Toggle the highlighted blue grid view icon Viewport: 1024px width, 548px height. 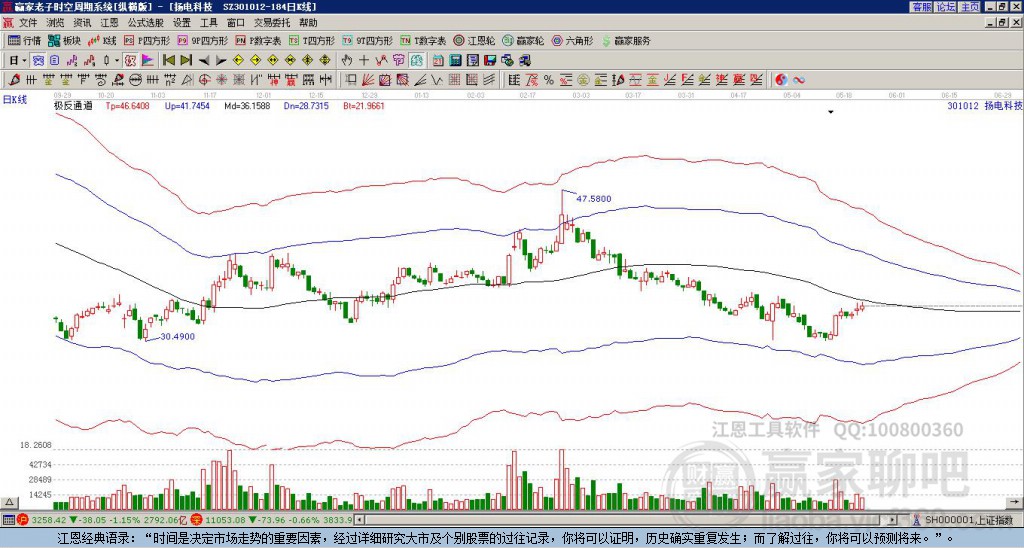[x=38, y=60]
